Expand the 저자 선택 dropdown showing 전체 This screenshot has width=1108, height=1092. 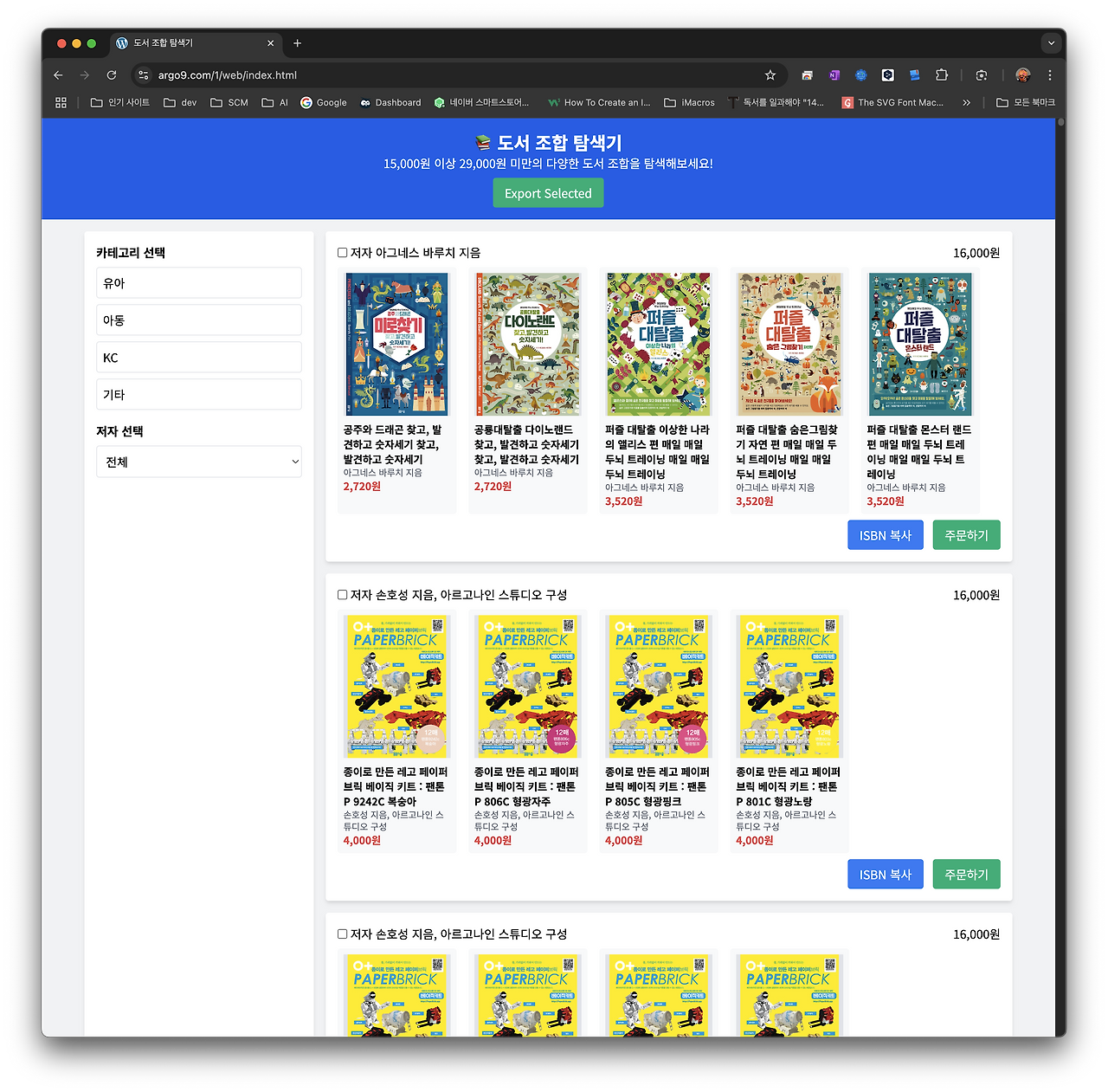tap(199, 462)
